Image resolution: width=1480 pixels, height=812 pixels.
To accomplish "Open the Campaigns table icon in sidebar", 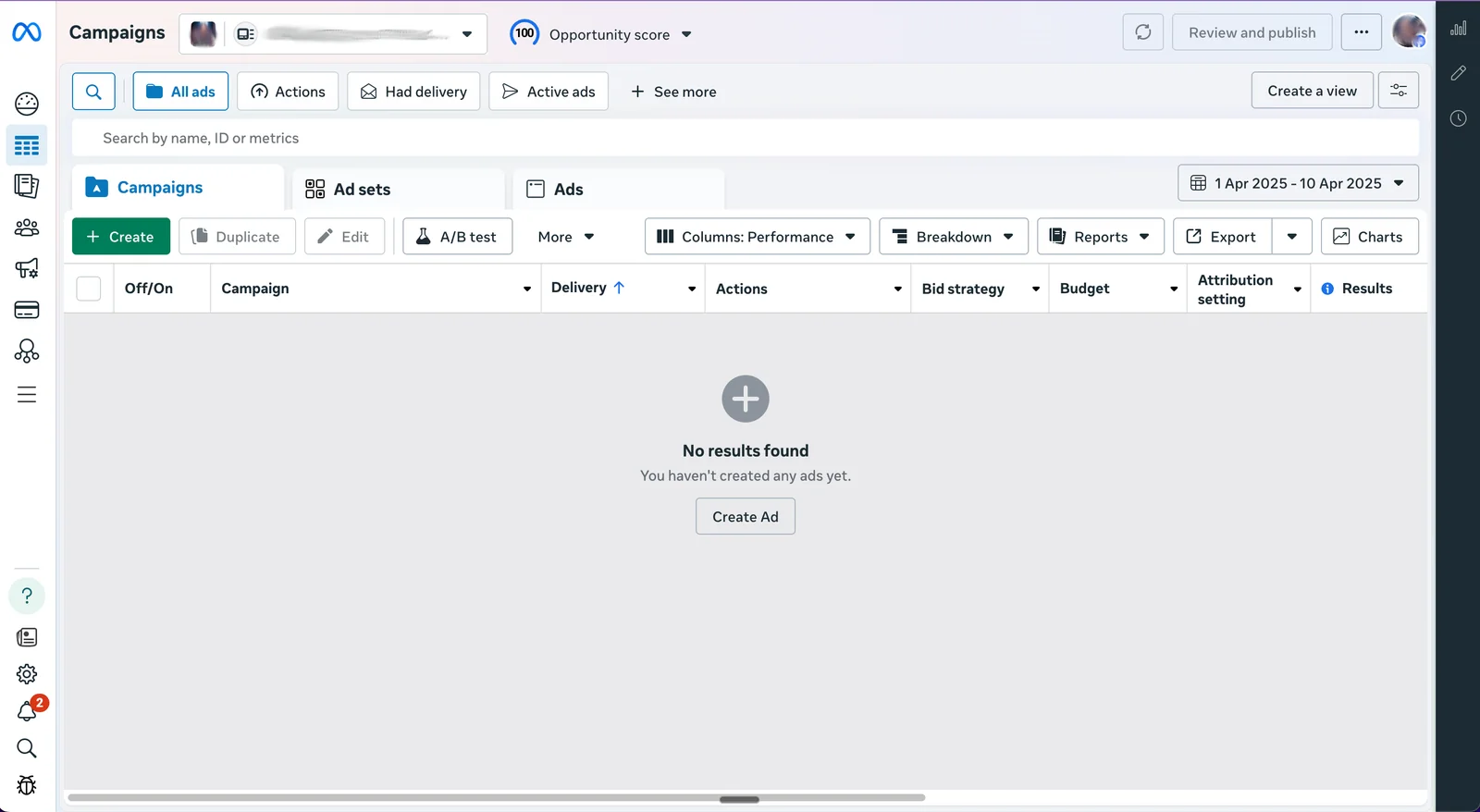I will point(27,145).
